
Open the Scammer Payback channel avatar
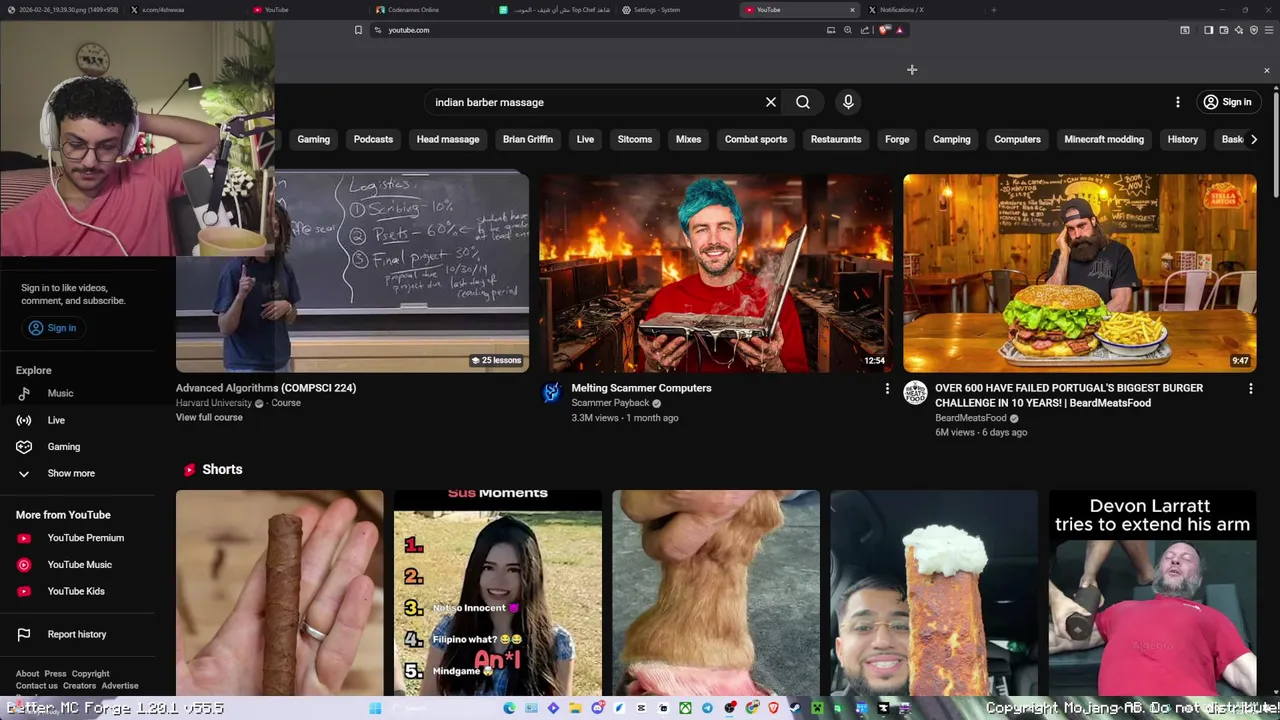(551, 392)
